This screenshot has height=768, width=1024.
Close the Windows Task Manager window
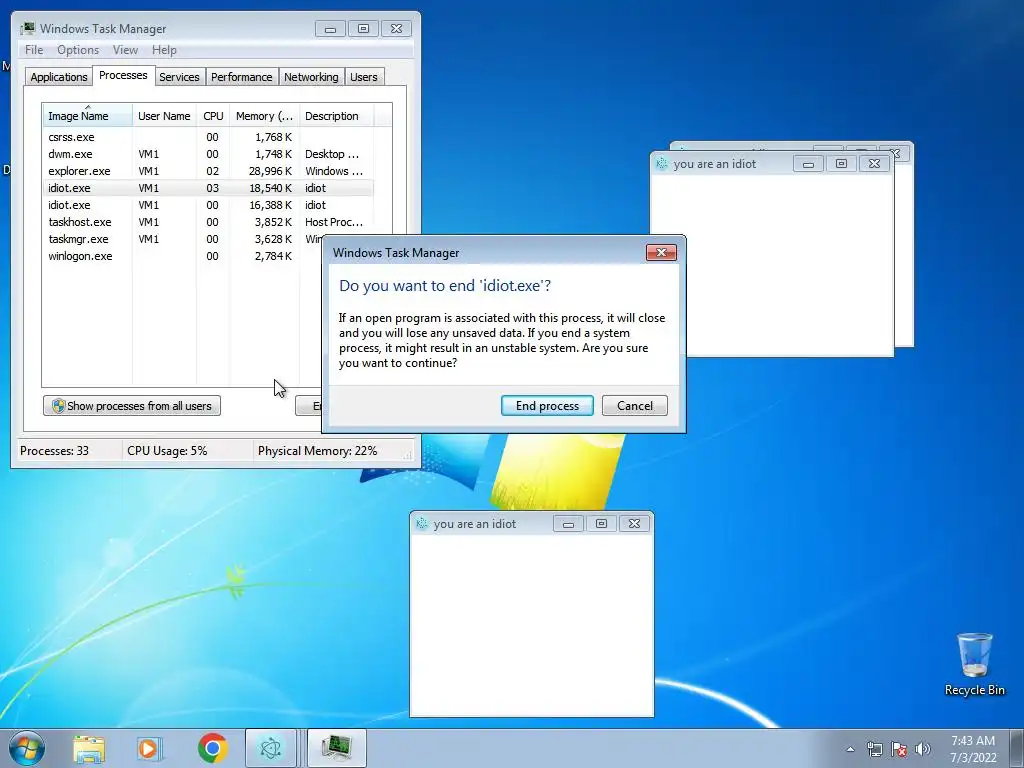(396, 29)
